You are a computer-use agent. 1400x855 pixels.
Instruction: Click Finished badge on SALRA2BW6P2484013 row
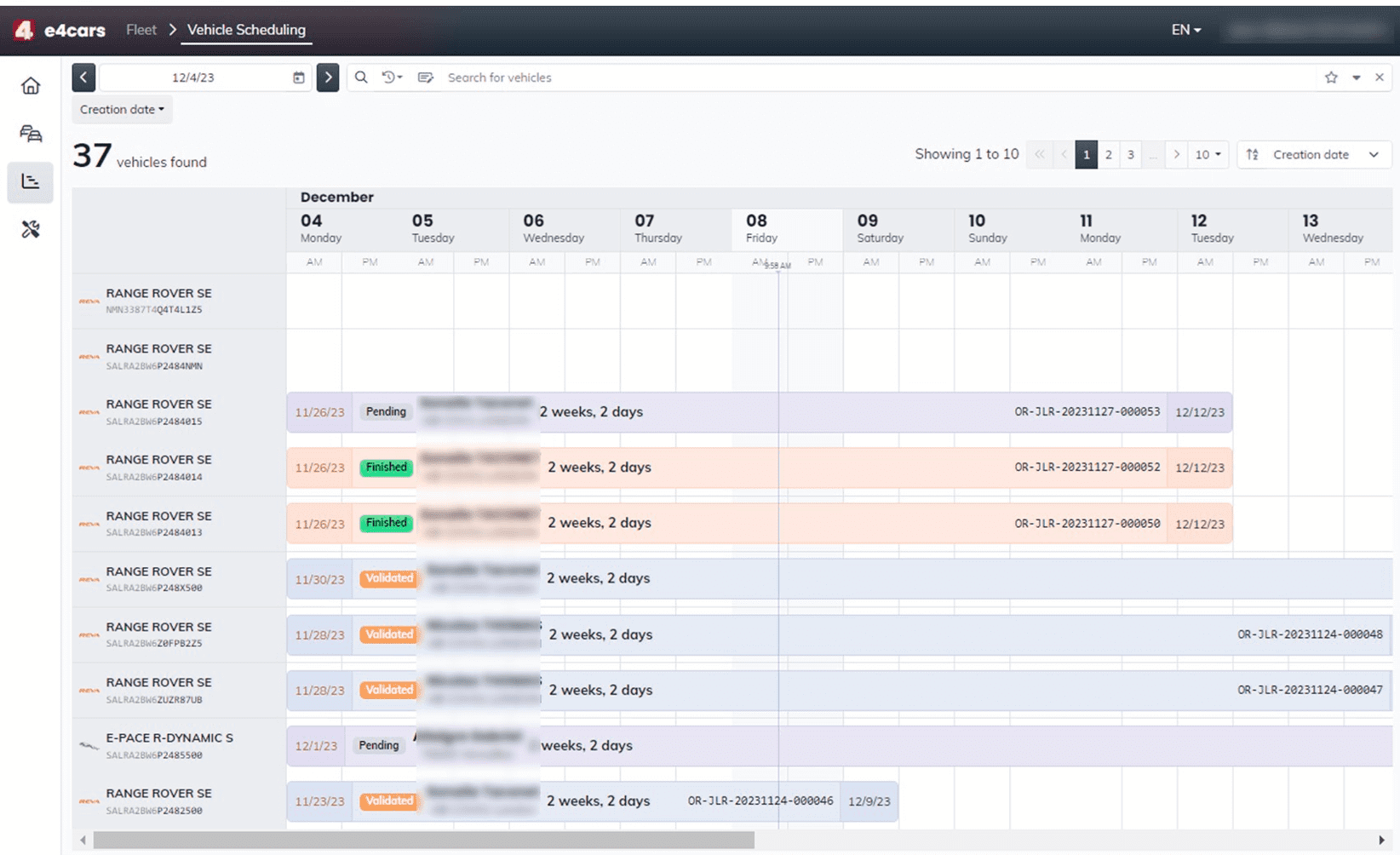[386, 523]
